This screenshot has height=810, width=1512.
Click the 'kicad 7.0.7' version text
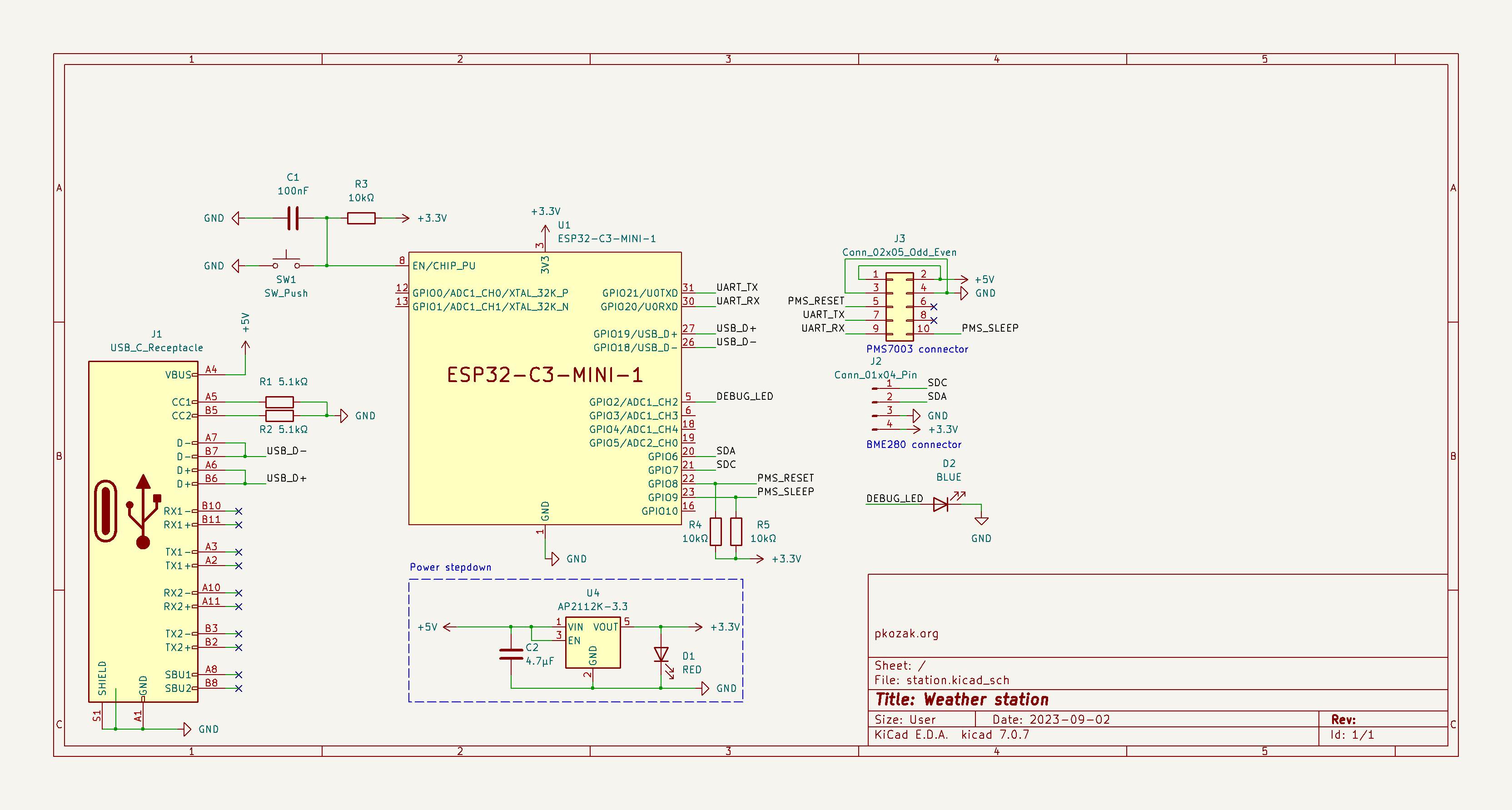click(995, 735)
